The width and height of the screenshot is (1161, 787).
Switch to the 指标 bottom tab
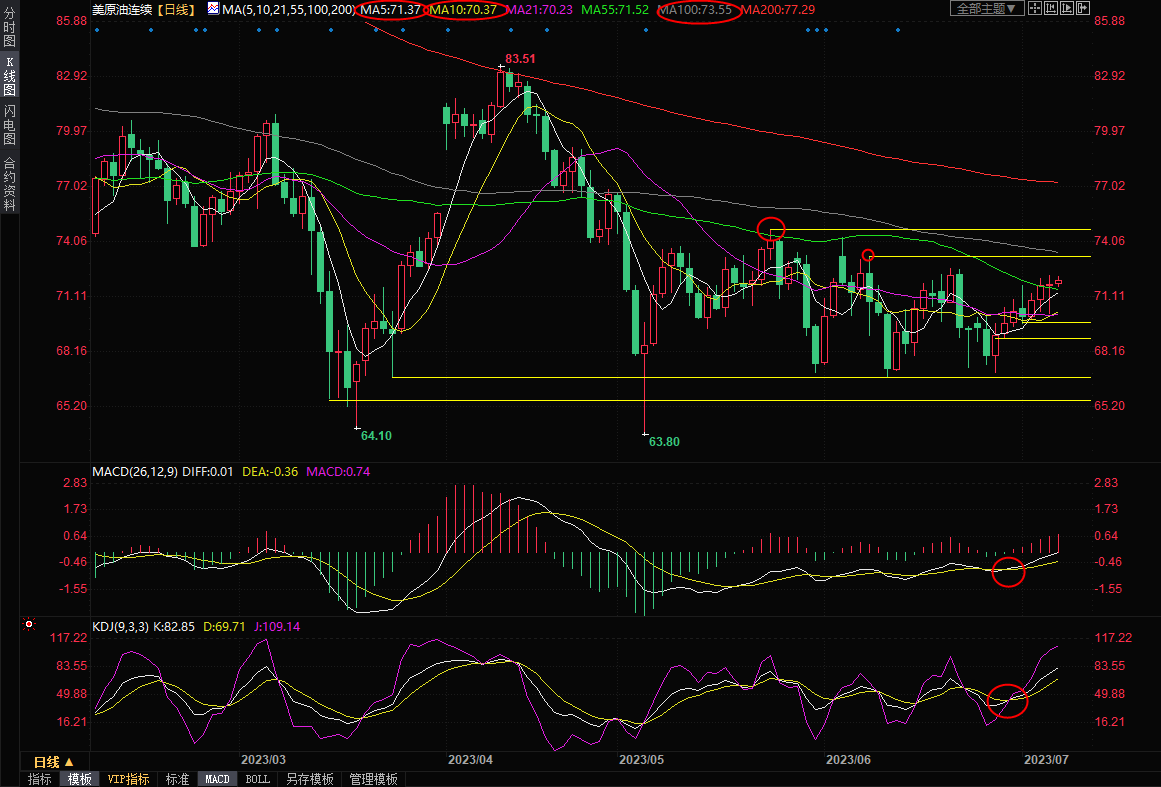point(40,779)
